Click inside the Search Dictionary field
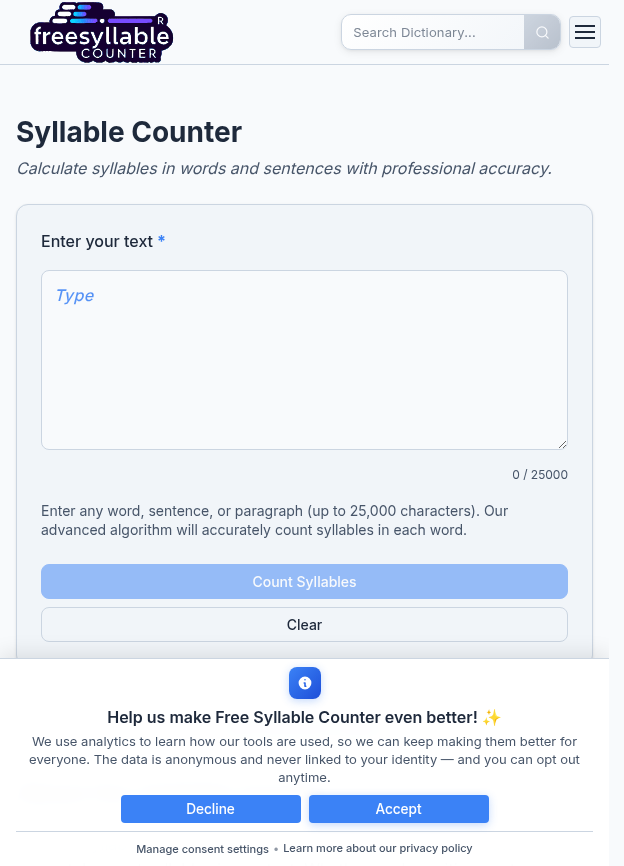This screenshot has height=866, width=624. click(435, 32)
